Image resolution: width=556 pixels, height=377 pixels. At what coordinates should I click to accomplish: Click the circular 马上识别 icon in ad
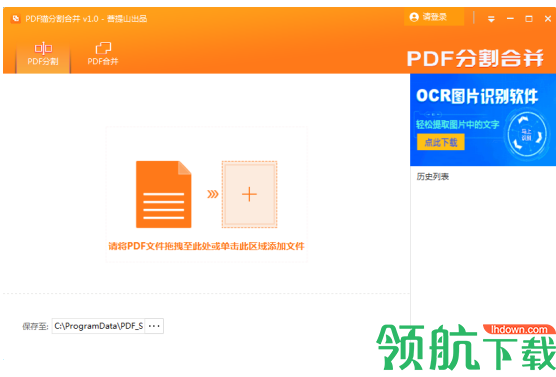[527, 135]
